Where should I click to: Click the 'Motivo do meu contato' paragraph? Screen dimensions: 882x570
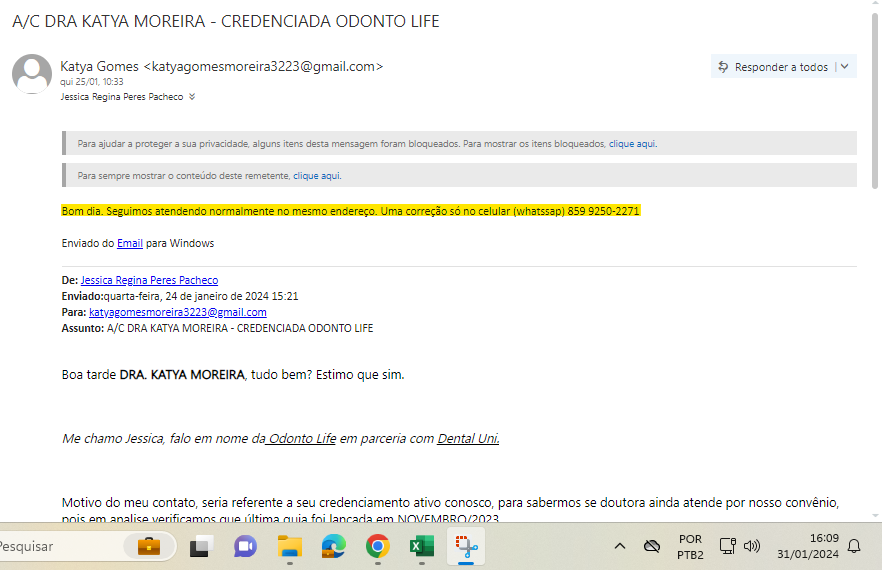coord(450,510)
